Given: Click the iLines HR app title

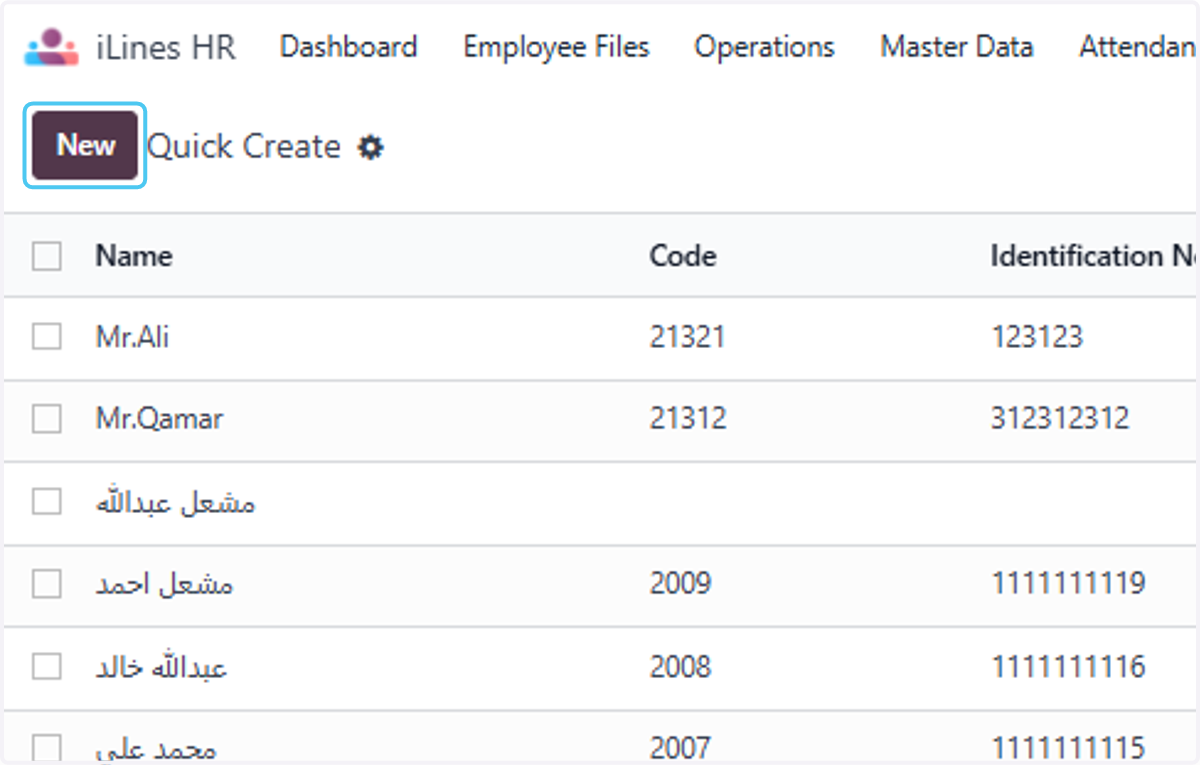Looking at the screenshot, I should 166,47.
